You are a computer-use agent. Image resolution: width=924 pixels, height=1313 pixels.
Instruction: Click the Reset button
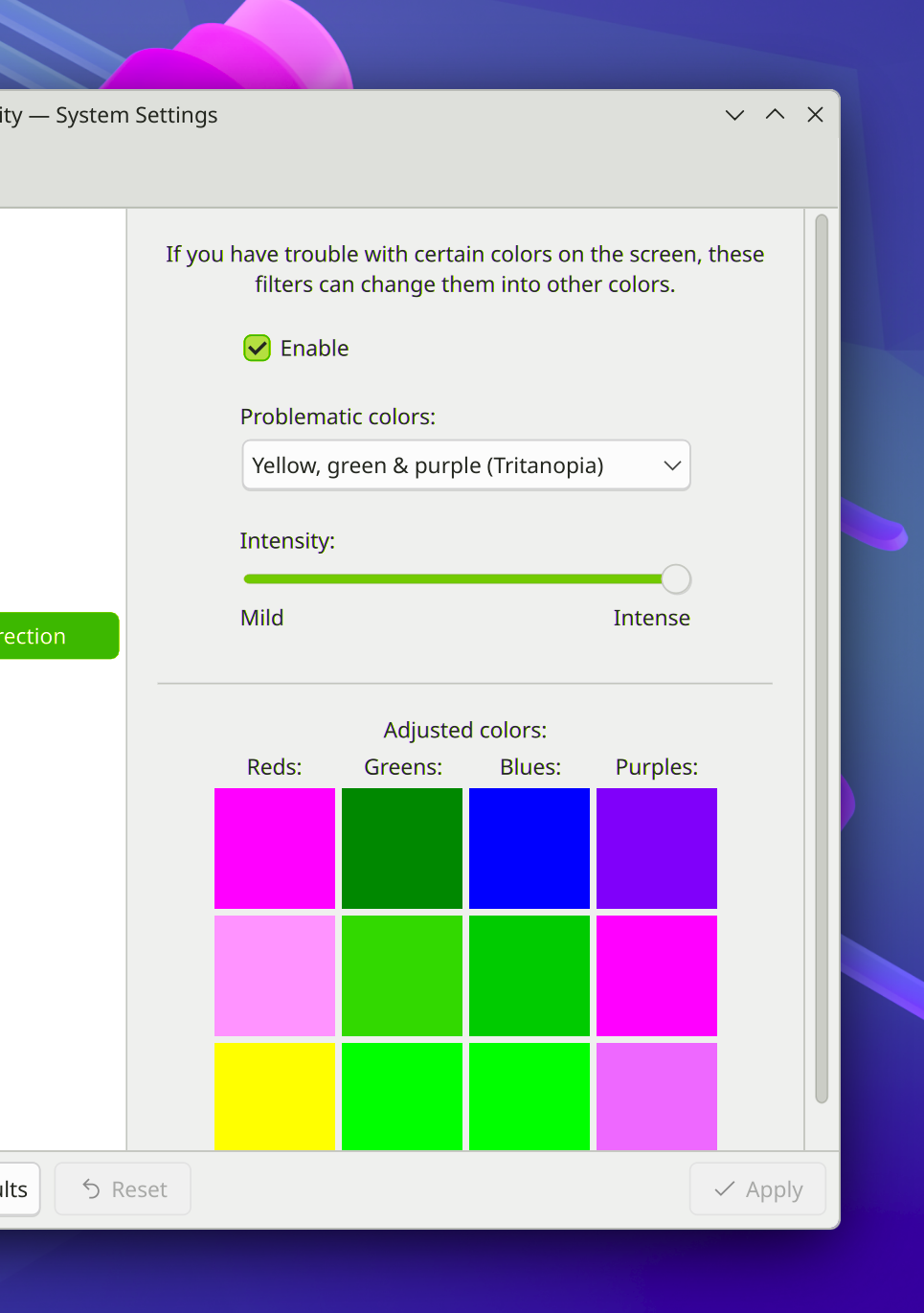click(x=123, y=1189)
